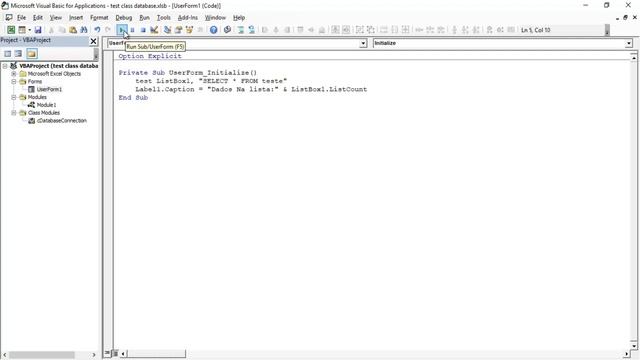640x360 pixels.
Task: Click the Reset stop icon
Action: click(143, 30)
